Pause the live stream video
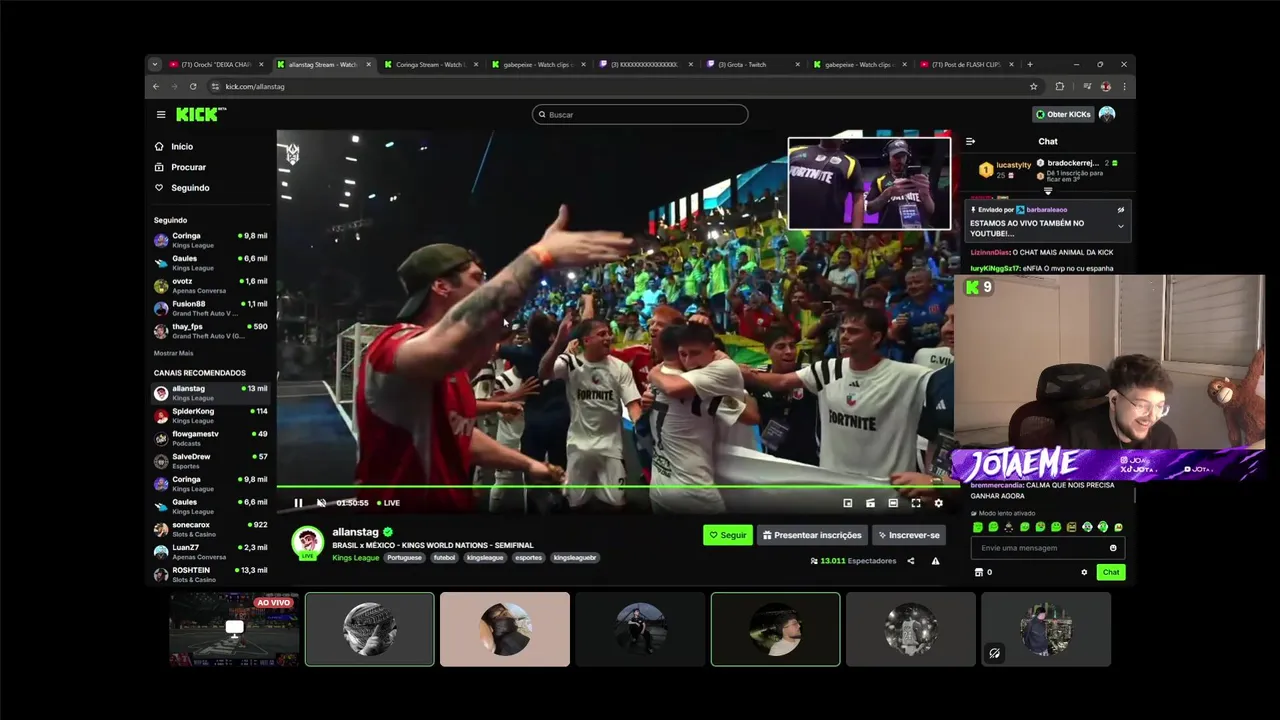Screen dimensions: 1280x720 click(x=298, y=503)
